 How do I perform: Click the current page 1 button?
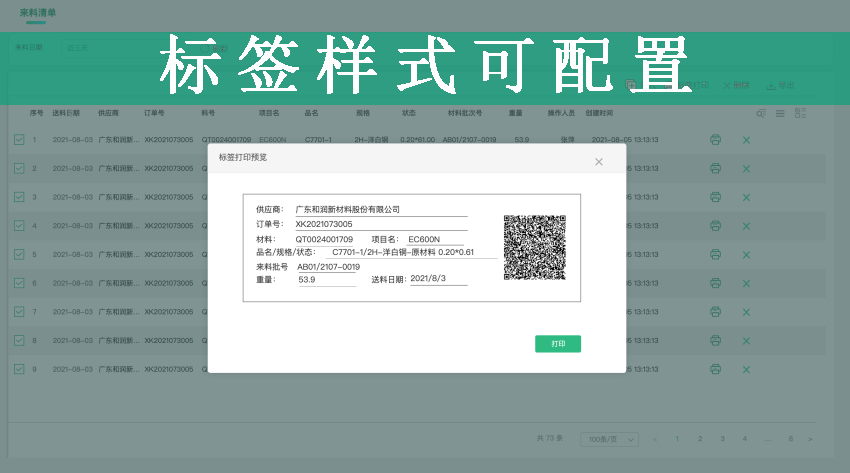(x=677, y=439)
